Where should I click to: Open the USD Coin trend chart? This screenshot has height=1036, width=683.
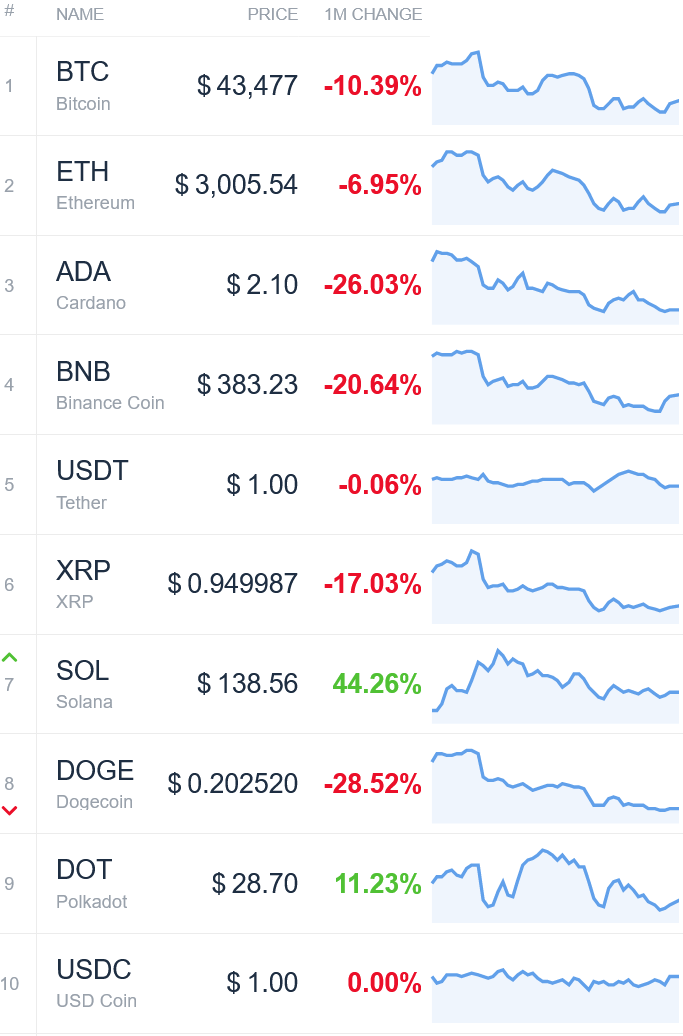pyautogui.click(x=556, y=984)
